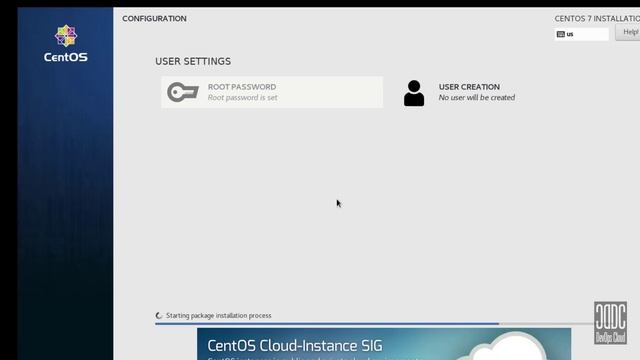Open the Root Password settings
640x360 pixels.
click(x=272, y=92)
